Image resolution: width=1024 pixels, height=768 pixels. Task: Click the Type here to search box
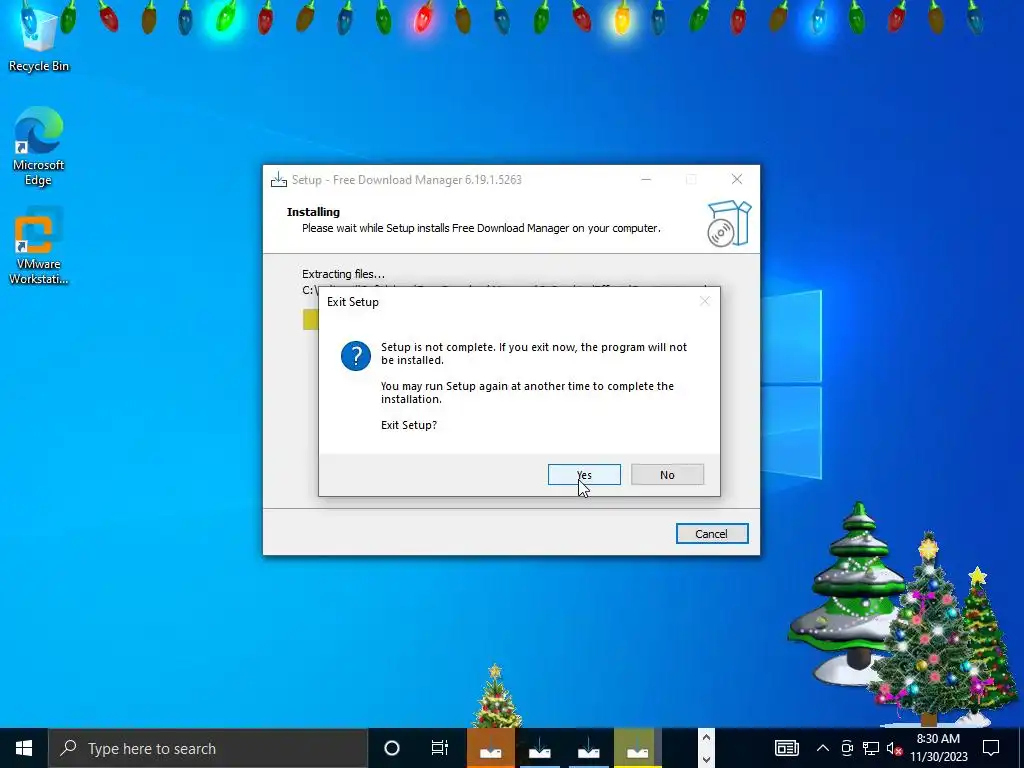208,748
